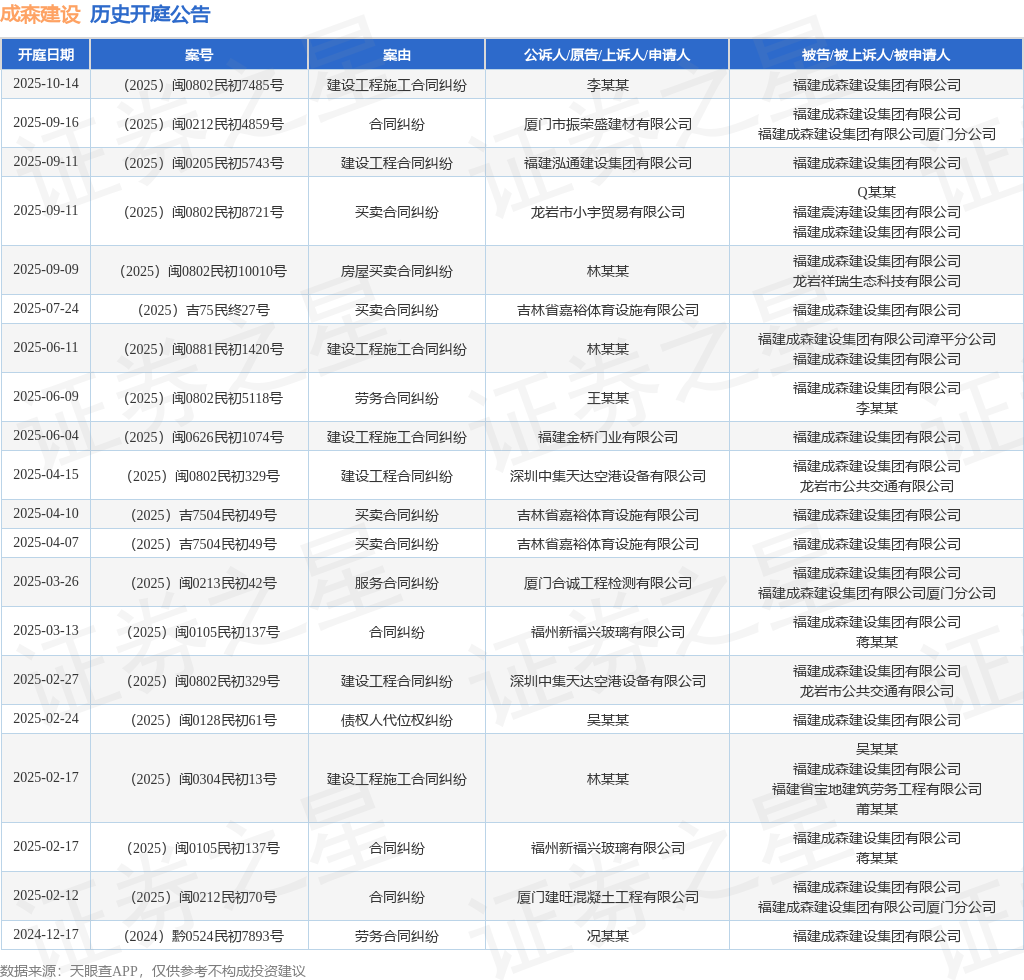Click defendant 龙岩祥瑞生态科技有限公司
The image size is (1024, 980).
click(x=876, y=281)
